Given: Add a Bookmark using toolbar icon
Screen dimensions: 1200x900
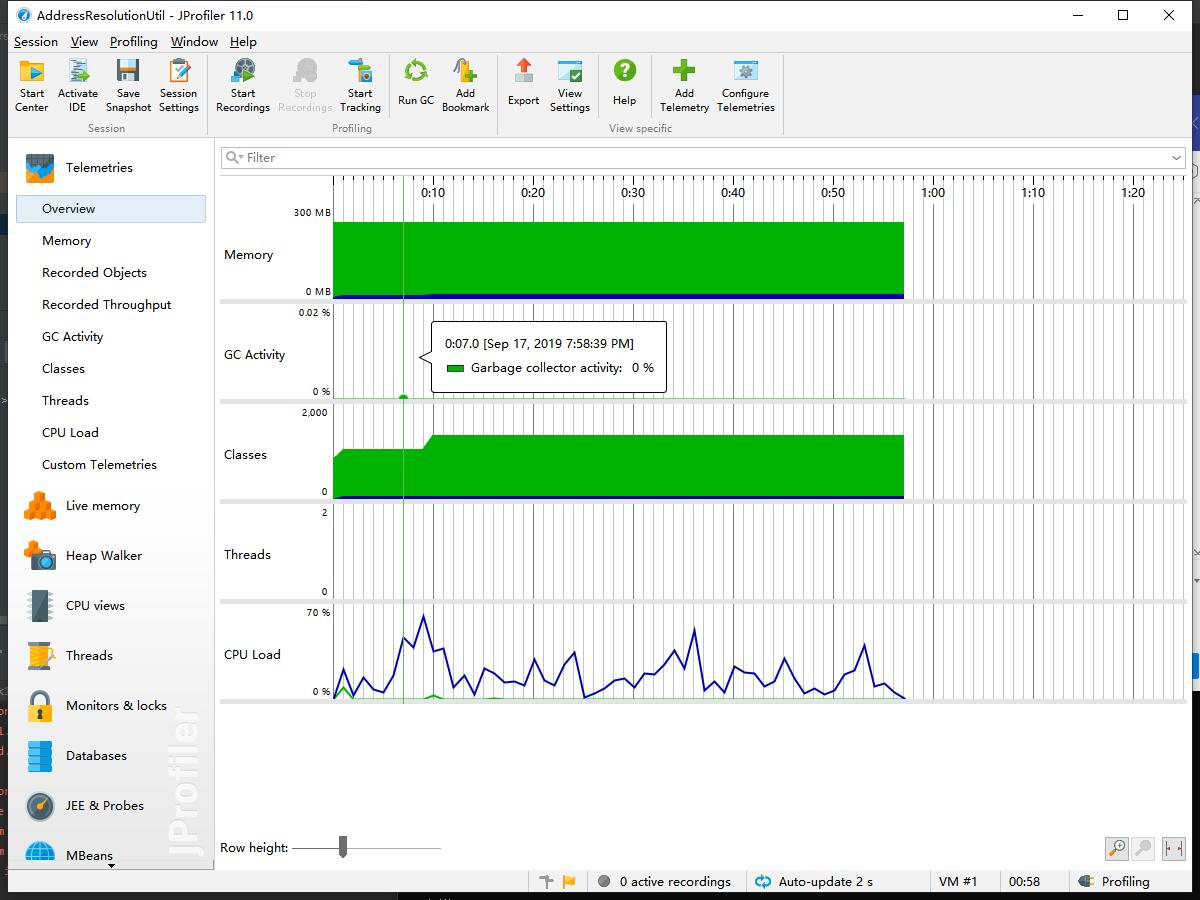Looking at the screenshot, I should pos(465,72).
